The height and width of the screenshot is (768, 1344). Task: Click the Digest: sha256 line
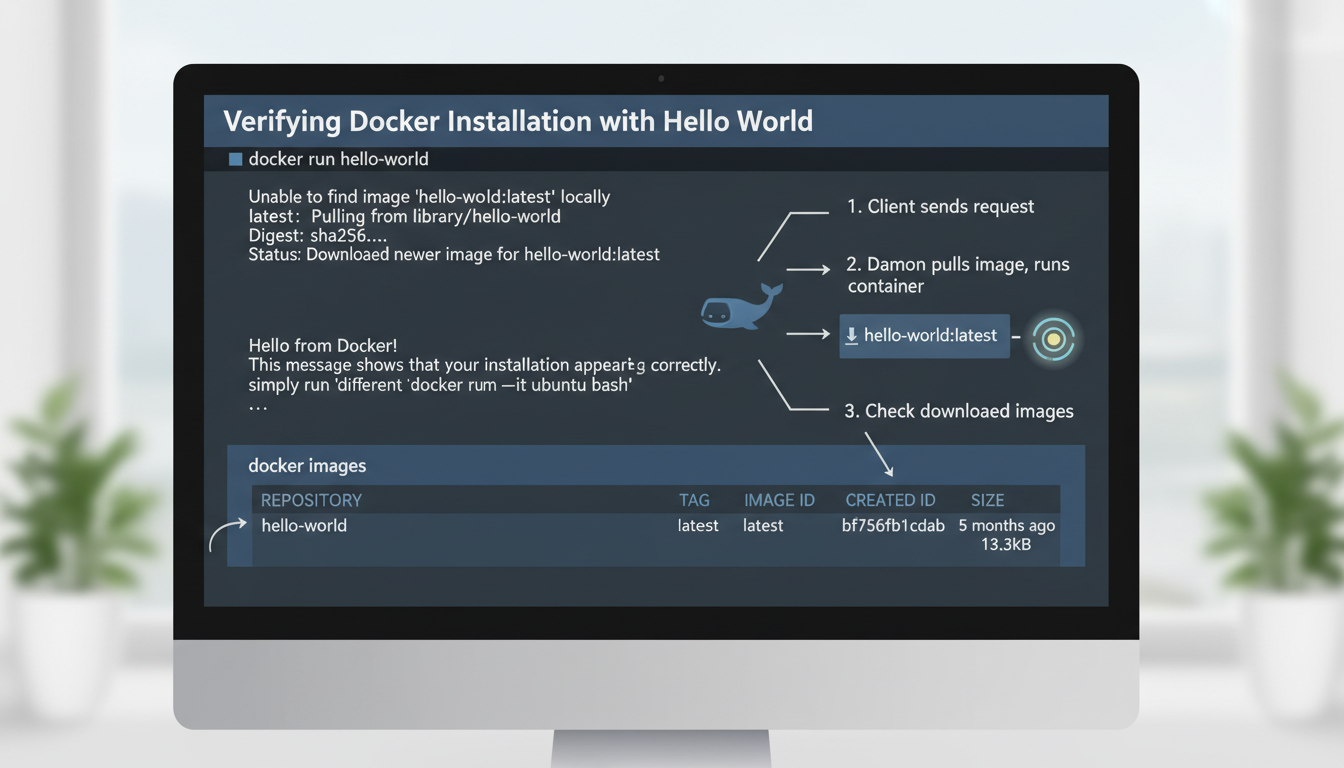click(317, 235)
